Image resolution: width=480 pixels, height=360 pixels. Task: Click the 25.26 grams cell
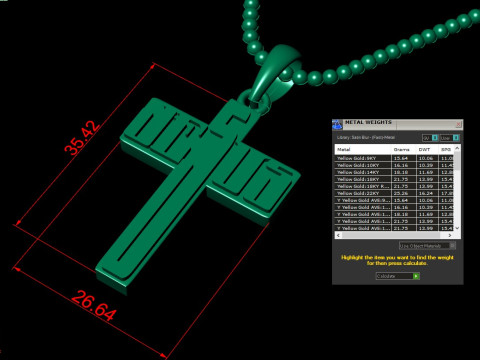coord(404,193)
